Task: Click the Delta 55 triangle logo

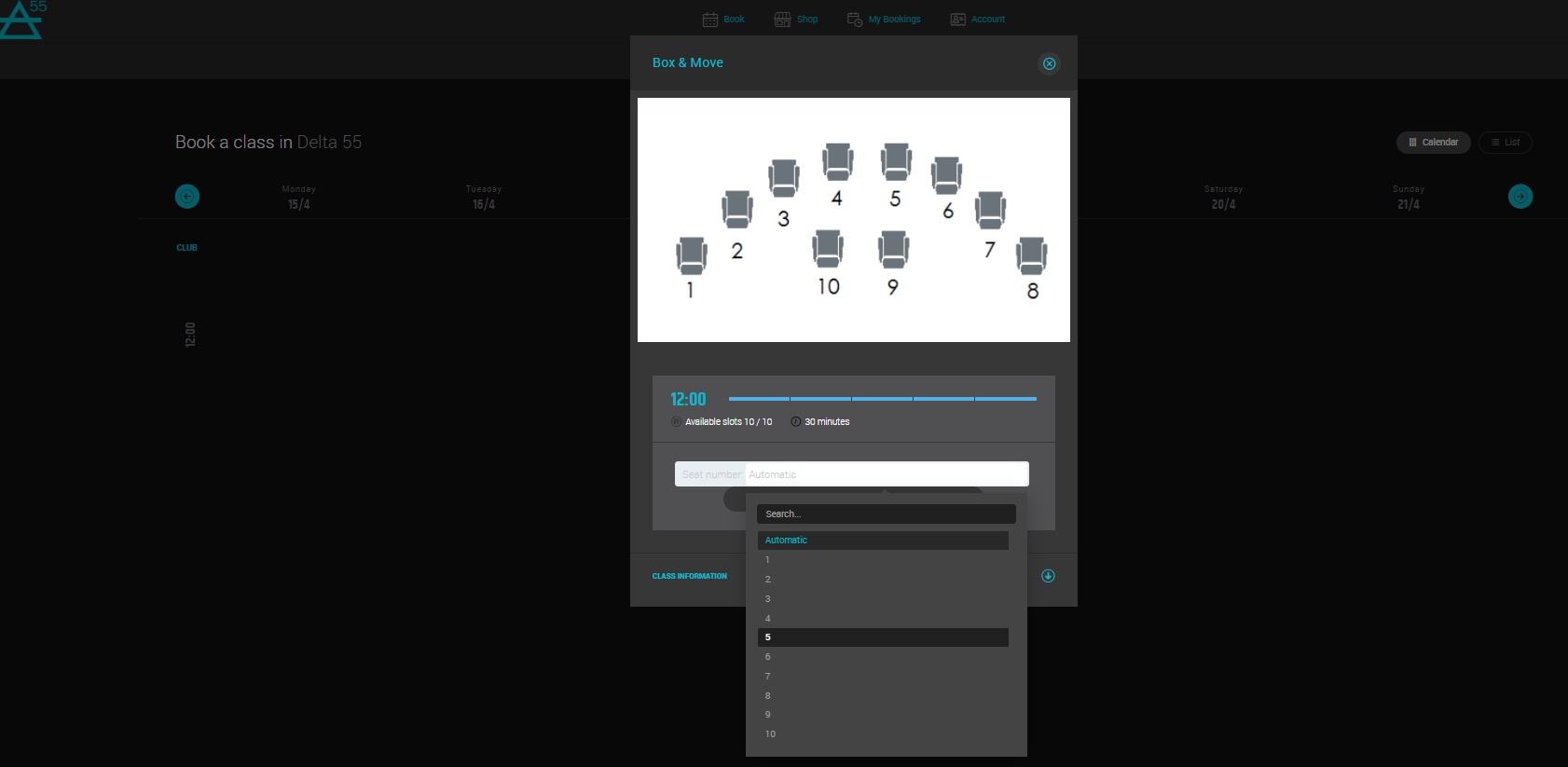Action: coord(21,20)
